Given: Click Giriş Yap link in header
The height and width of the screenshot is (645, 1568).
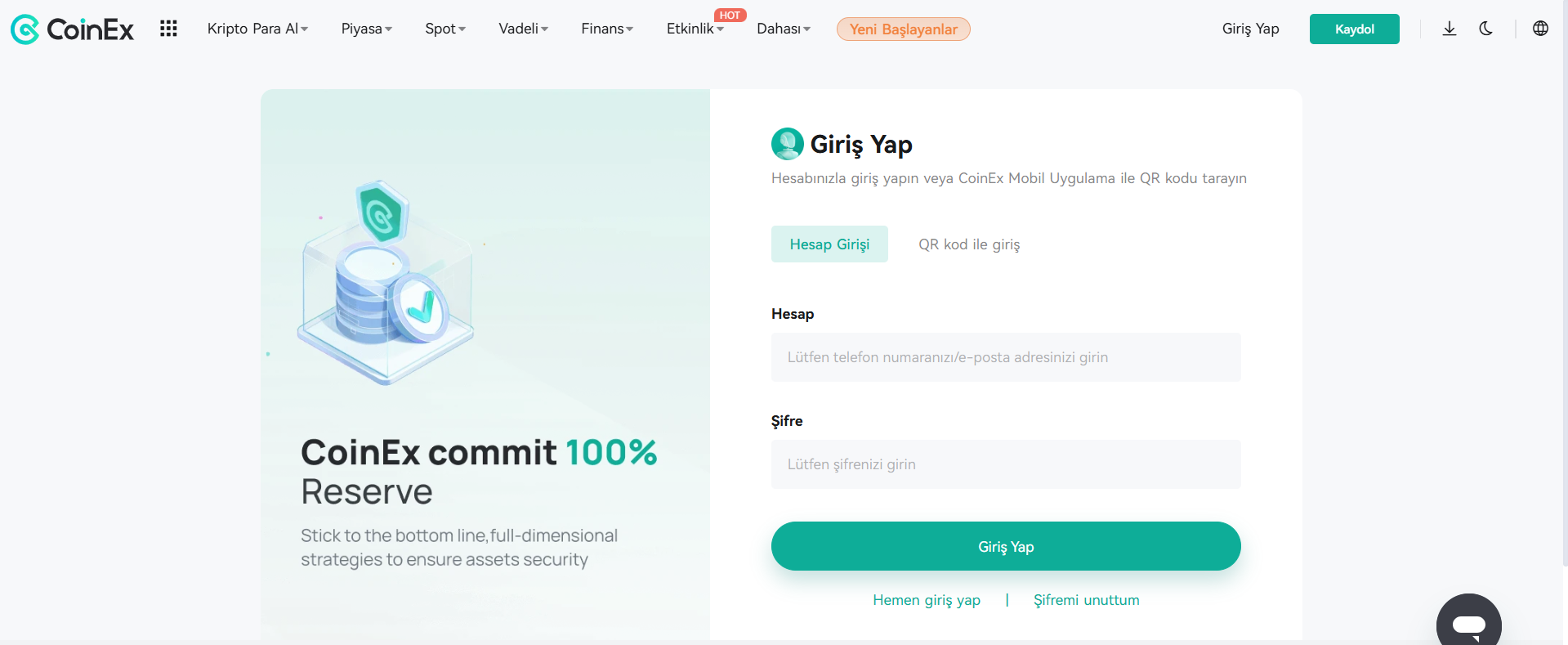Looking at the screenshot, I should click(1250, 29).
